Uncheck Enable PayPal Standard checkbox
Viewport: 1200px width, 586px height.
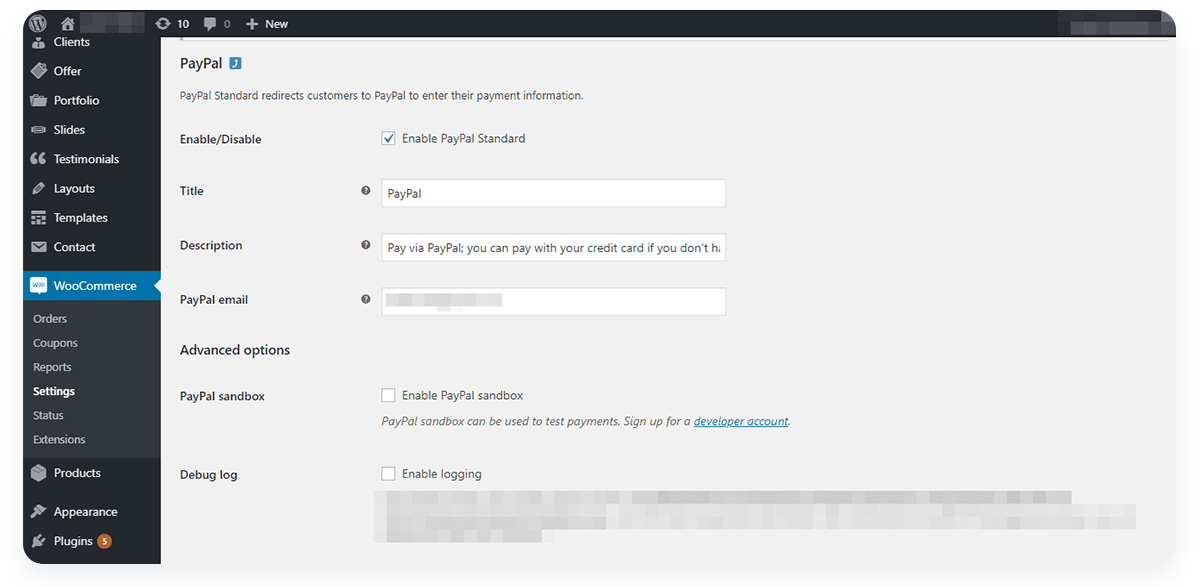click(389, 139)
